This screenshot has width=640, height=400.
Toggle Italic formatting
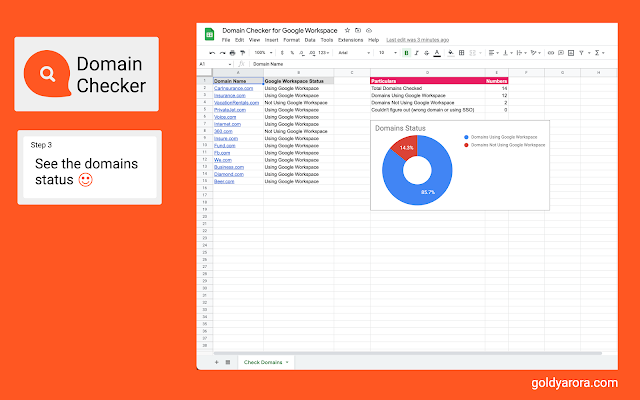coord(416,53)
